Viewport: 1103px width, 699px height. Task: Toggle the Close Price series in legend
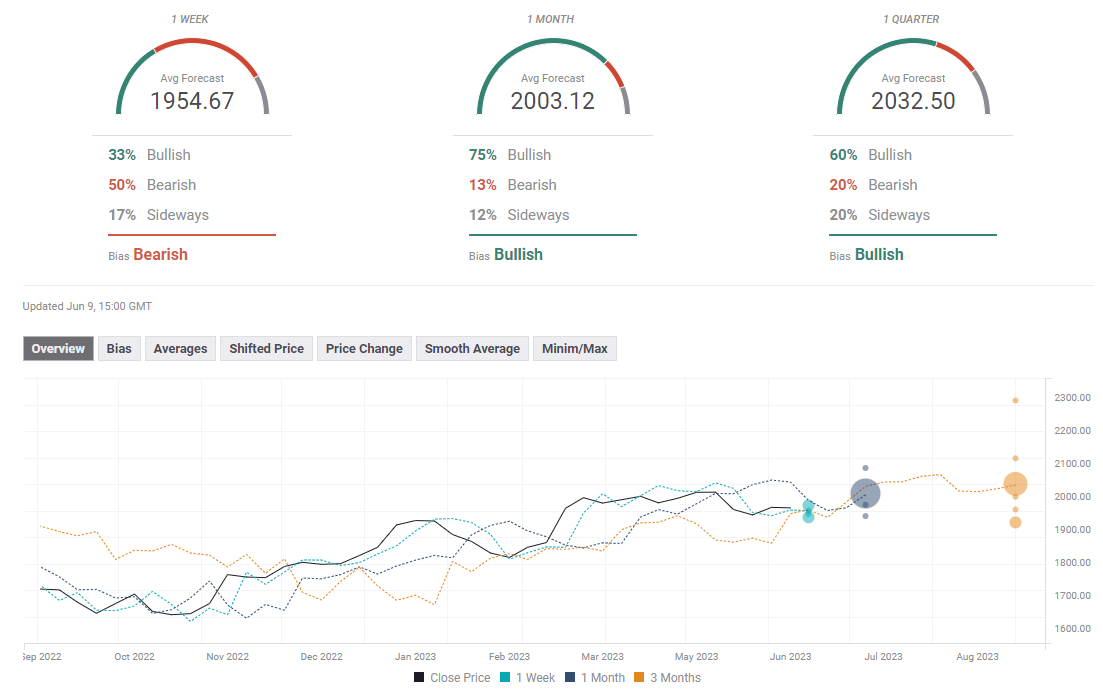pos(452,678)
